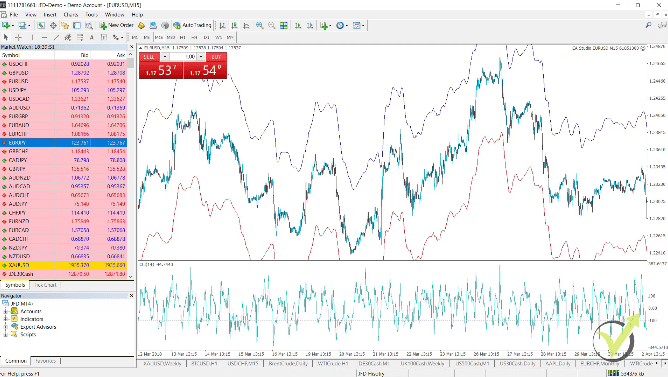Toggle the Market Watch window icon
This screenshot has height=377, width=668.
[x=41, y=26]
